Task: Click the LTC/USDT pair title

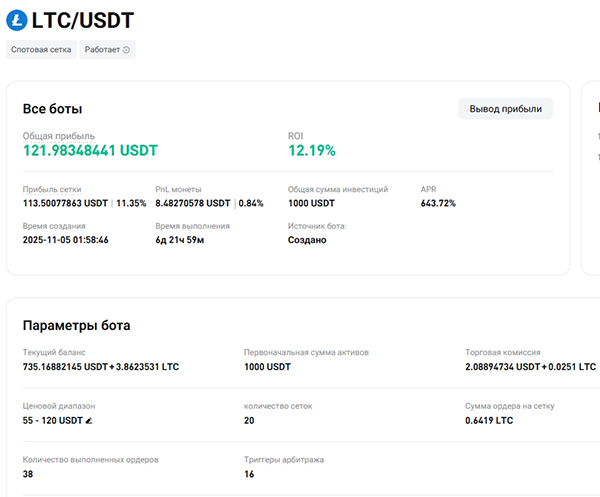Action: point(82,20)
